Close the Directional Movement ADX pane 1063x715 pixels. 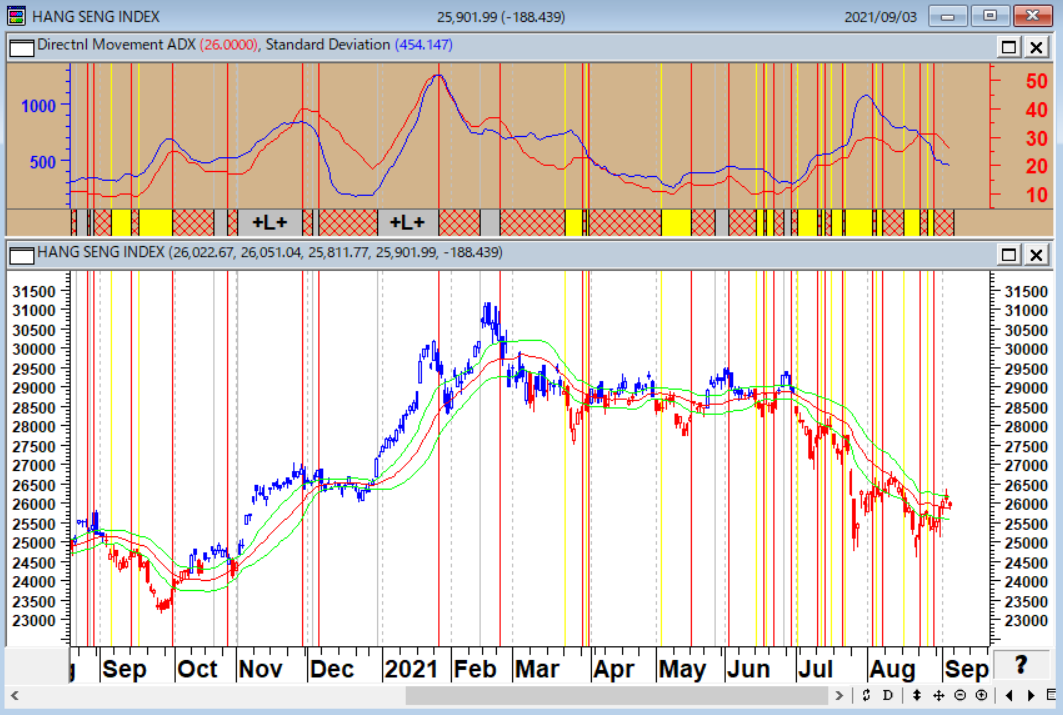coord(1036,47)
